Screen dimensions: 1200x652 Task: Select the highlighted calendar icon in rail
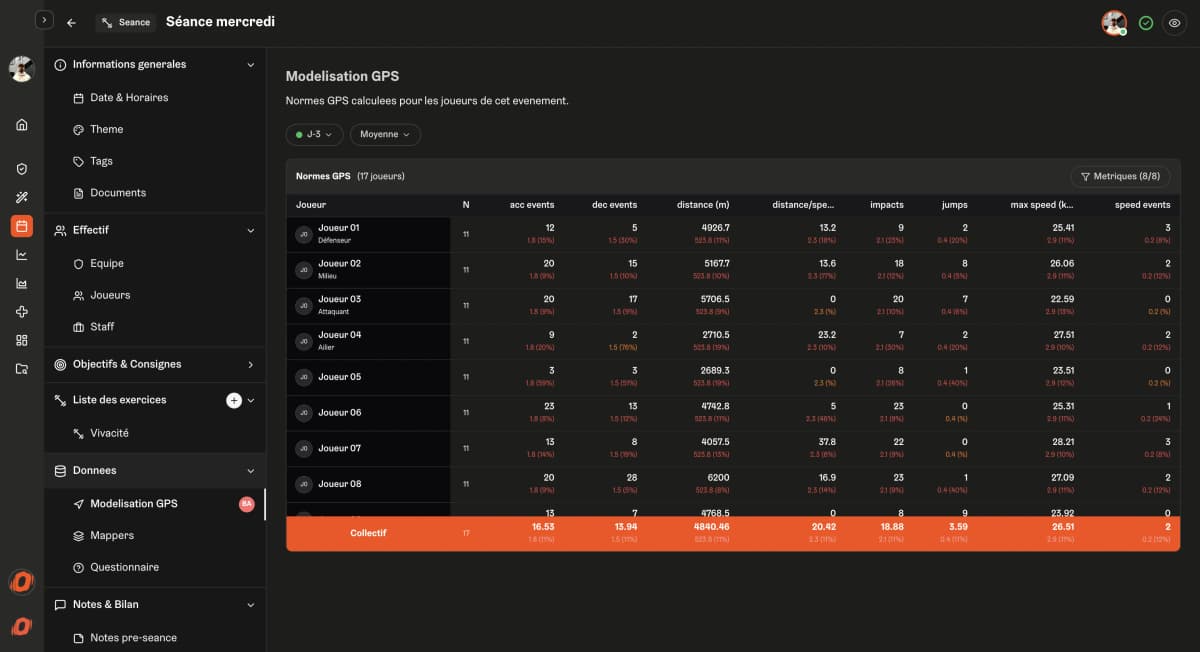coord(22,226)
